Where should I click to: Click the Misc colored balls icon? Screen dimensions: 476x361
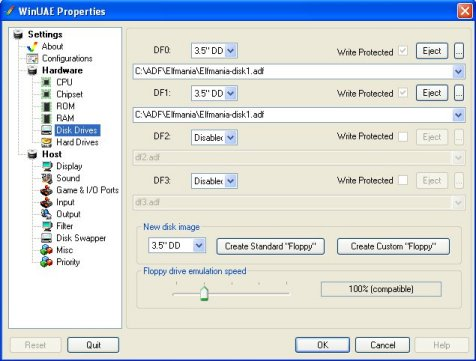[47, 250]
